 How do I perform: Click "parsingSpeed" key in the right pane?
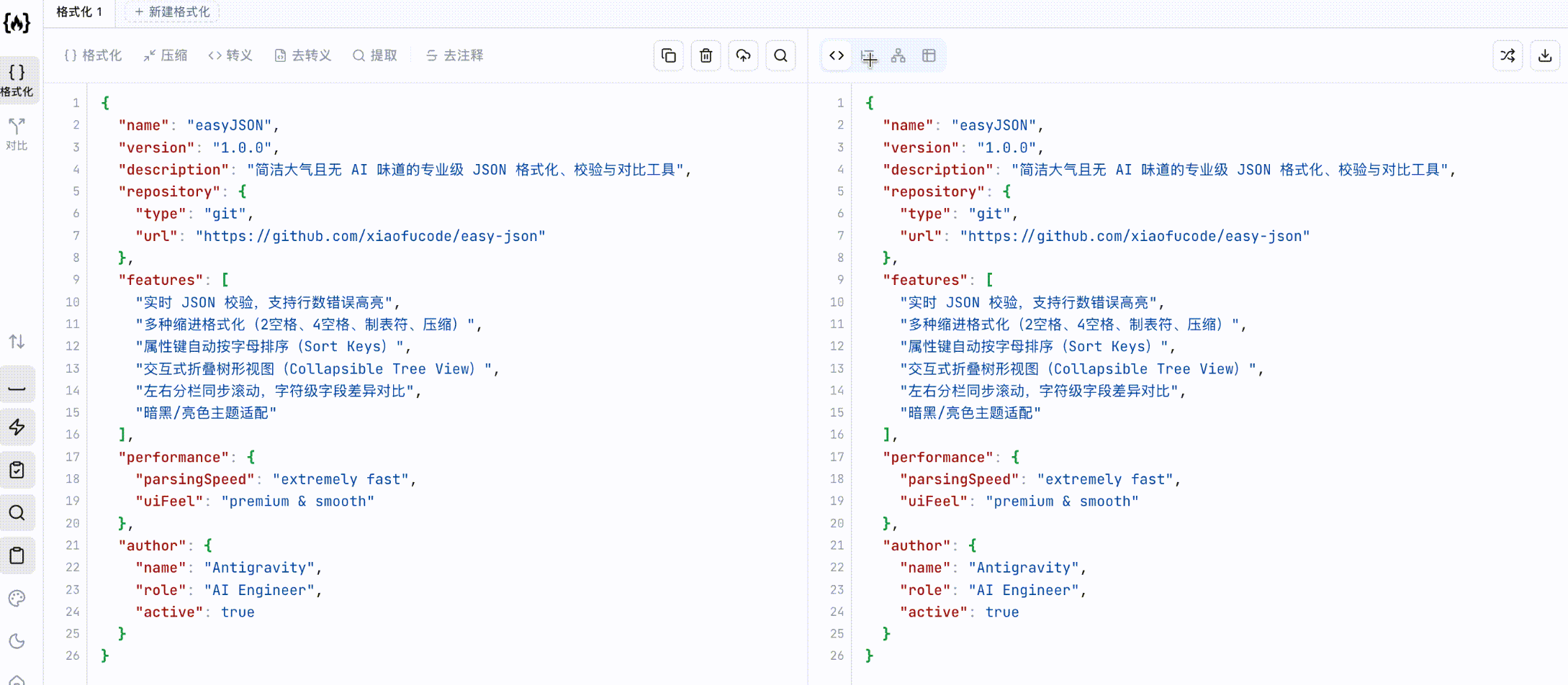click(959, 479)
